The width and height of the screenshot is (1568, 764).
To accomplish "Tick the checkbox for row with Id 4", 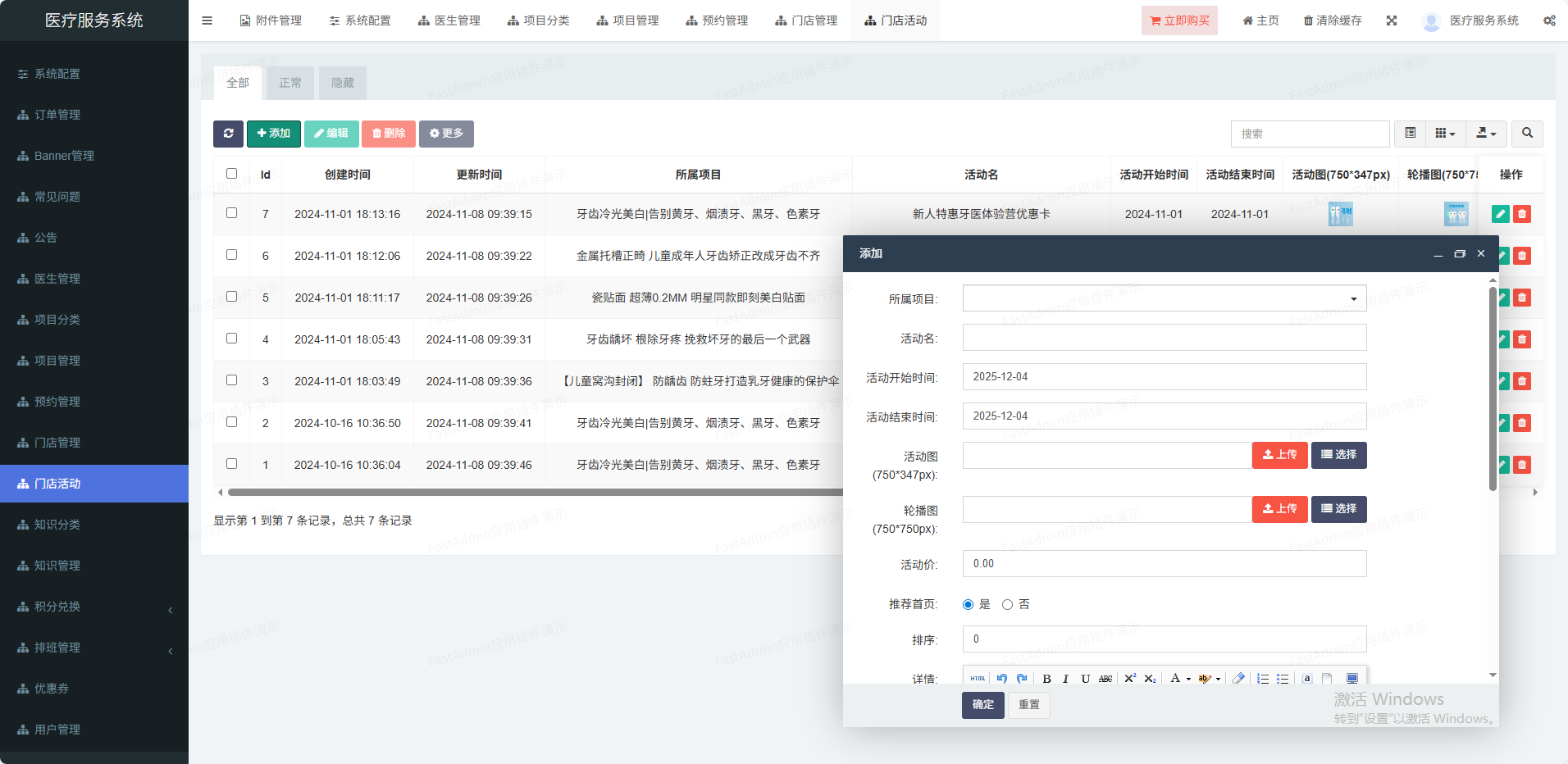I will 232,339.
